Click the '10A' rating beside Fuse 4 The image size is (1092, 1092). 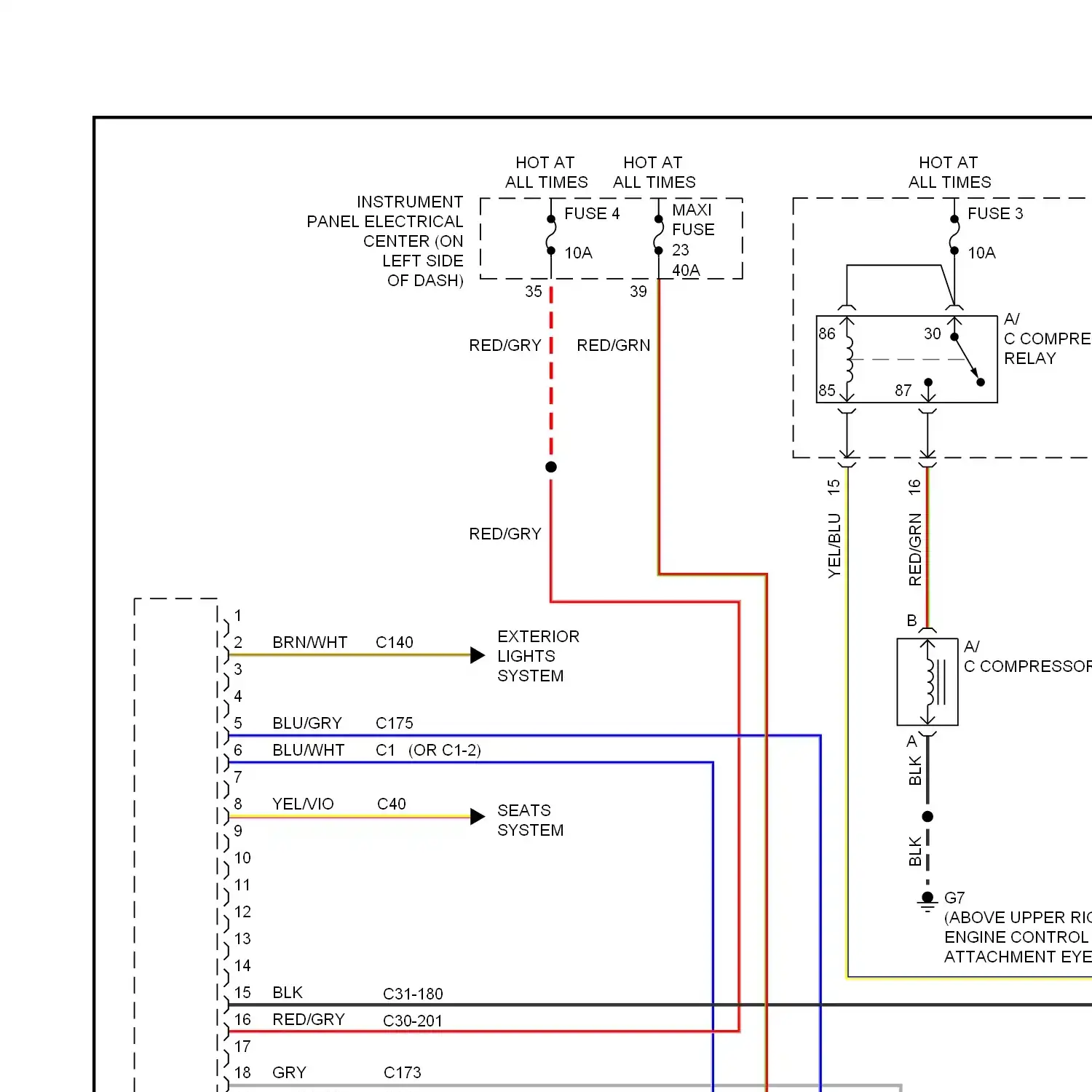pos(578,253)
